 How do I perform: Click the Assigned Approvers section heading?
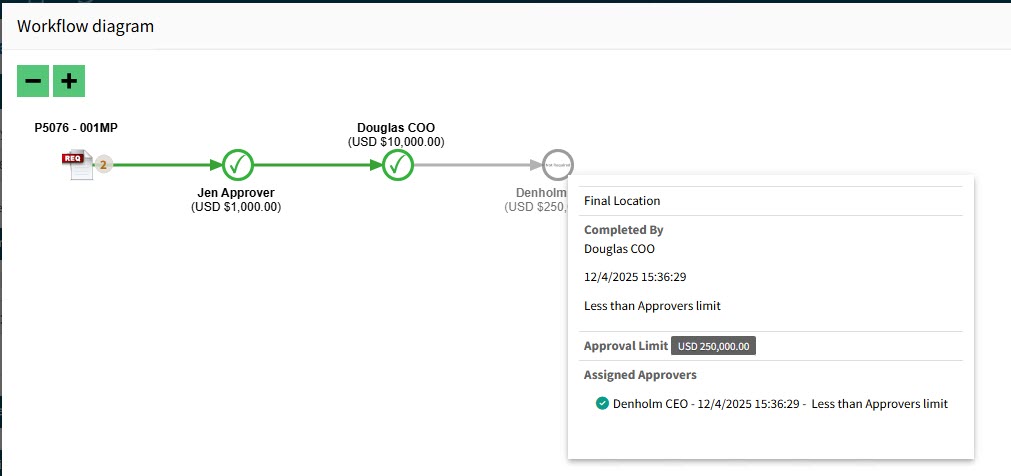640,375
